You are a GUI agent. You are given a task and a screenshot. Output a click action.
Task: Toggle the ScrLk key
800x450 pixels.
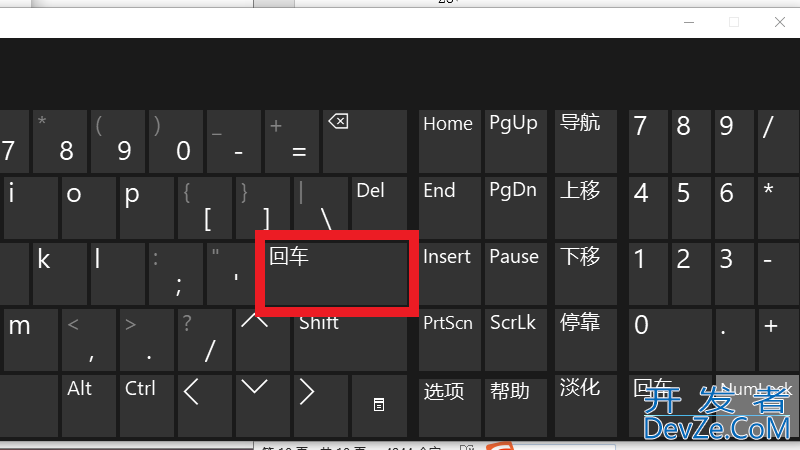click(515, 339)
